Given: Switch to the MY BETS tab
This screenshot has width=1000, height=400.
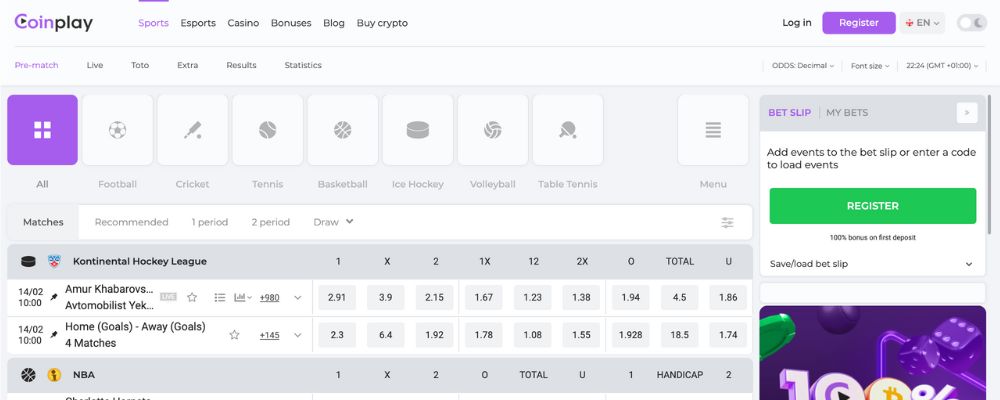Looking at the screenshot, I should [x=847, y=113].
